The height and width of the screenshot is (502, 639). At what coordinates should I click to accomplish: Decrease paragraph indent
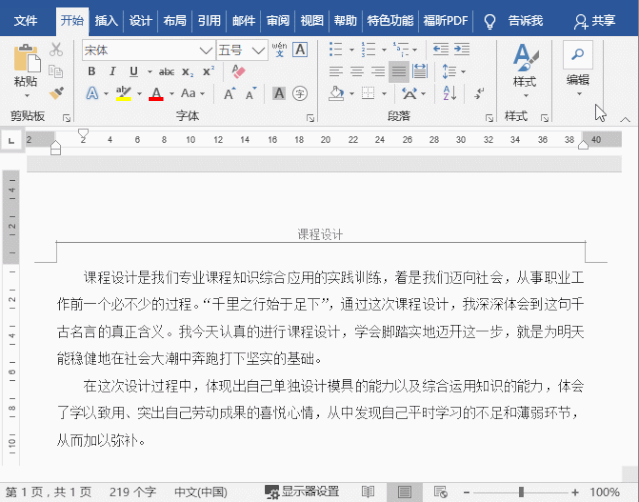coord(441,50)
